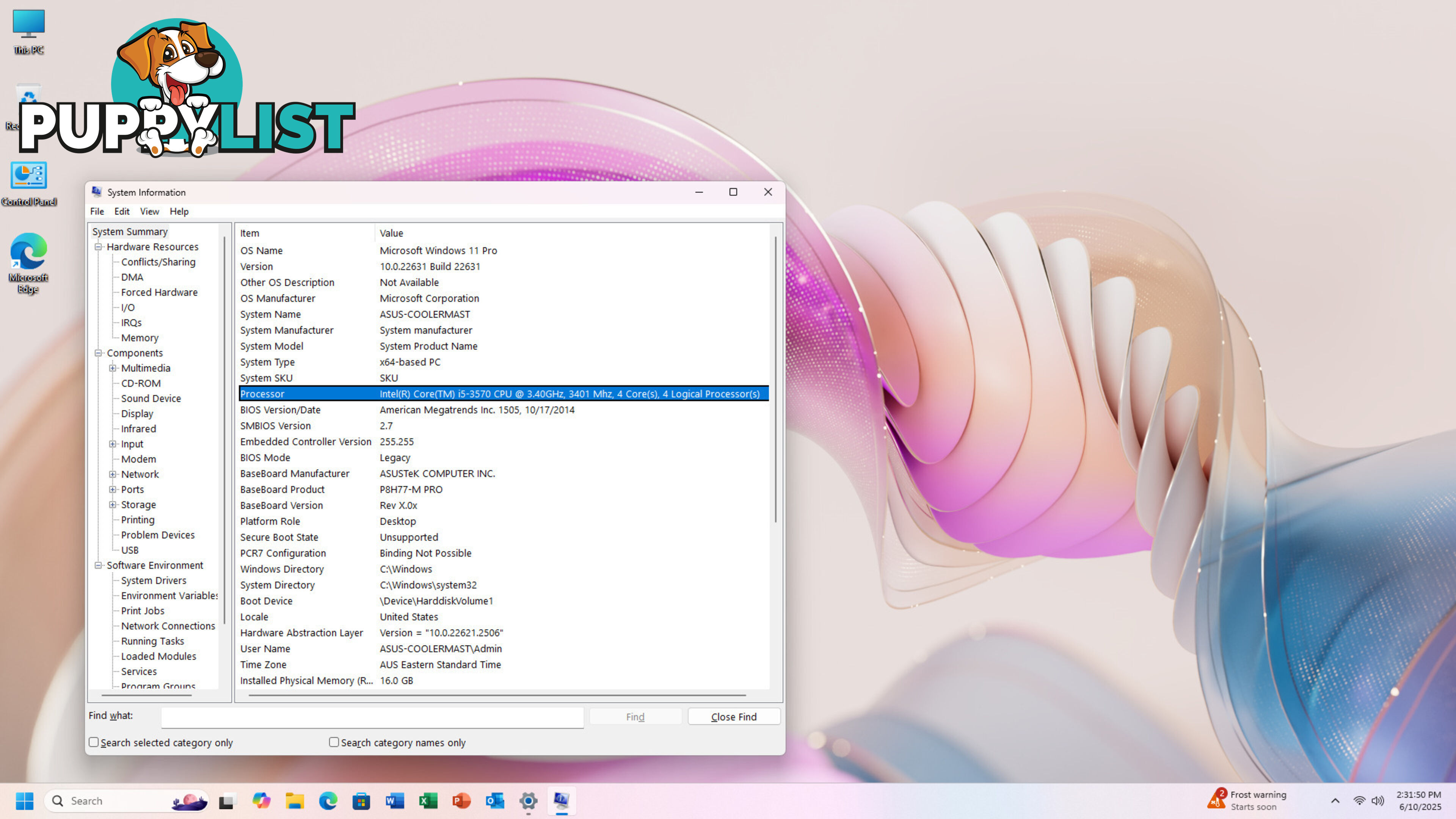Select System Summary in the tree
This screenshot has height=819, width=1456.
pos(130,232)
